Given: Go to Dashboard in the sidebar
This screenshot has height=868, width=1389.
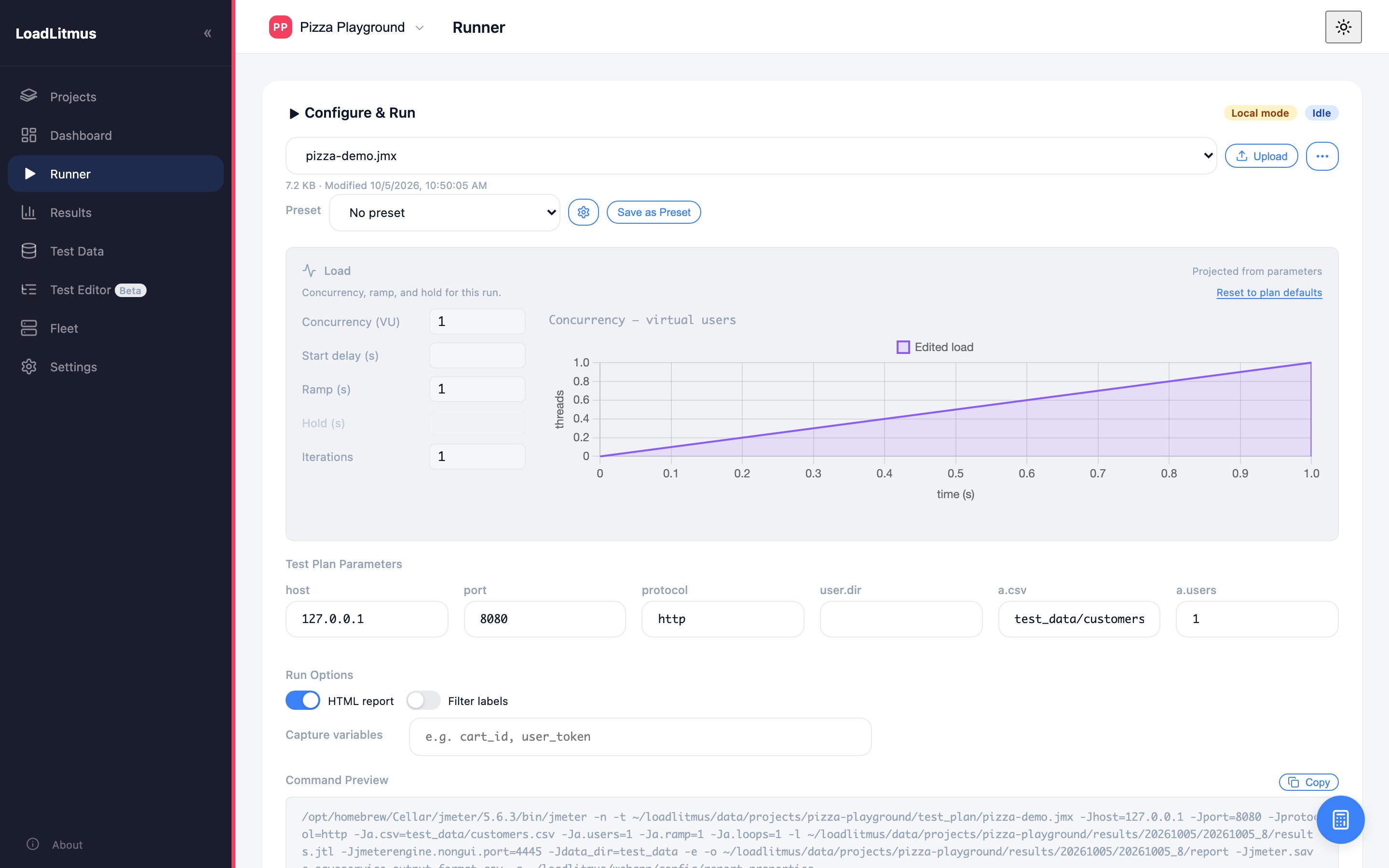Looking at the screenshot, I should [x=115, y=135].
